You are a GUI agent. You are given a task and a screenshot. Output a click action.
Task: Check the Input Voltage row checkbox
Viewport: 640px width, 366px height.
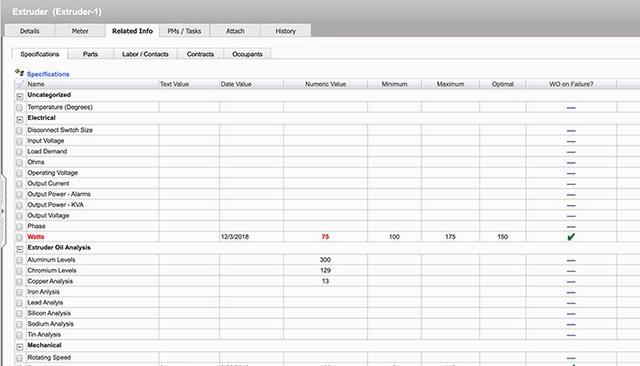pos(19,141)
